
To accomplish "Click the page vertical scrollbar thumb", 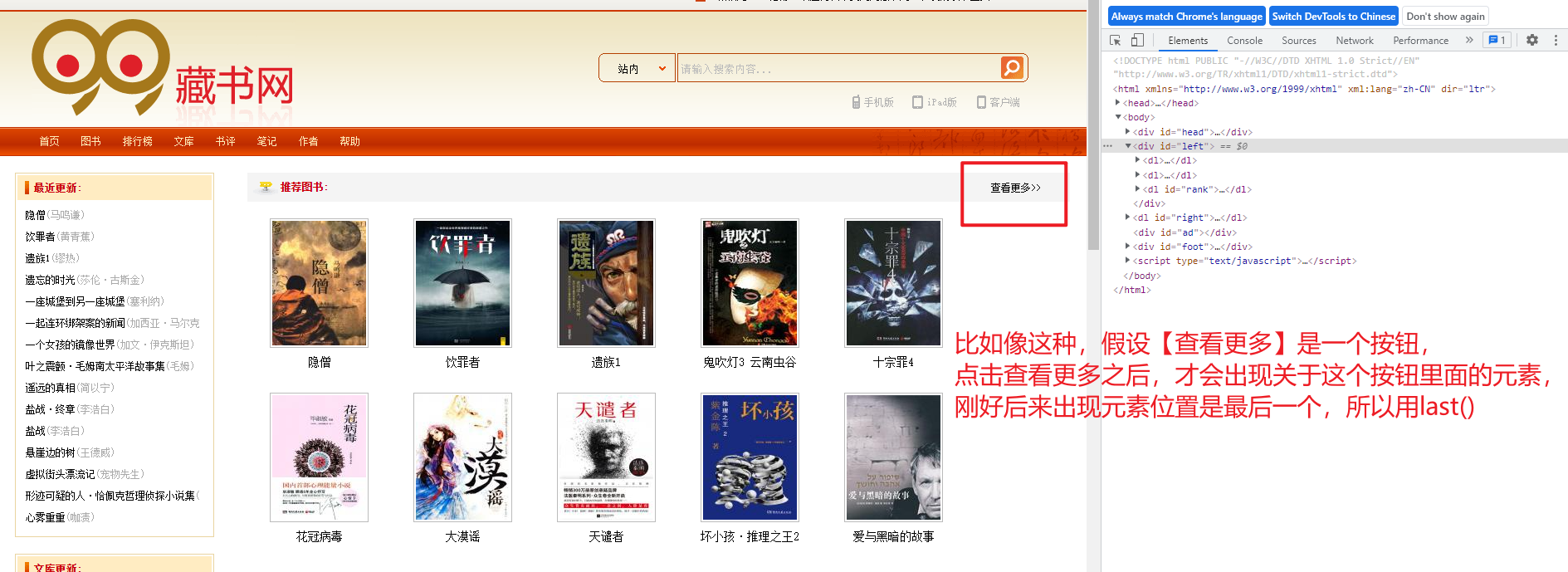I will click(x=1093, y=125).
